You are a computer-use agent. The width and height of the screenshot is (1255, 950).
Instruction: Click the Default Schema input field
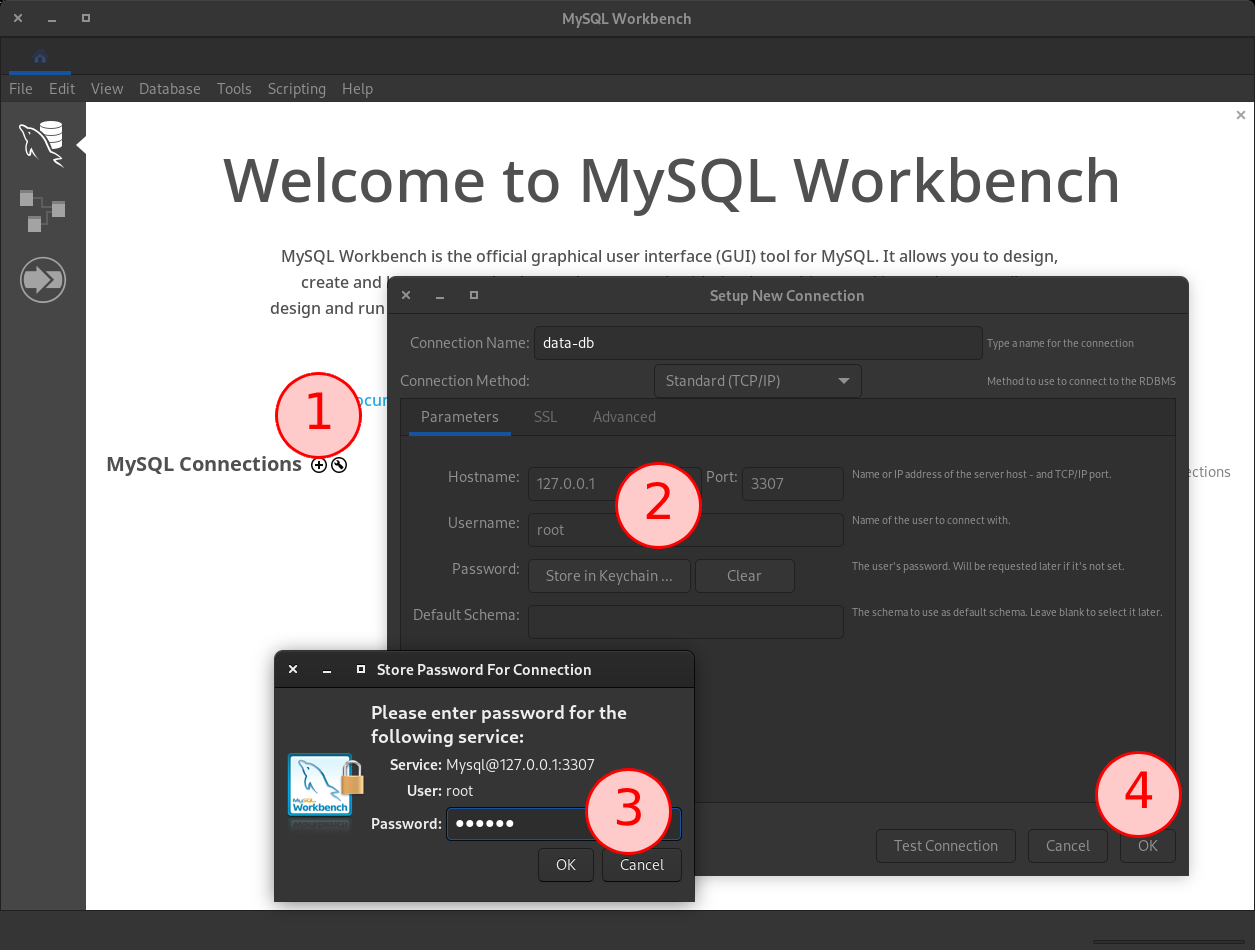[x=685, y=621]
